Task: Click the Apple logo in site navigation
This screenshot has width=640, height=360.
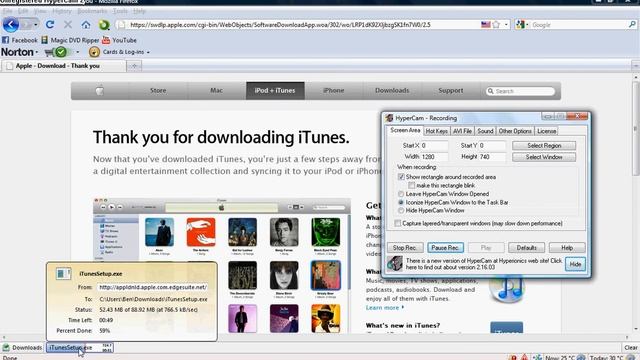Action: pos(100,91)
